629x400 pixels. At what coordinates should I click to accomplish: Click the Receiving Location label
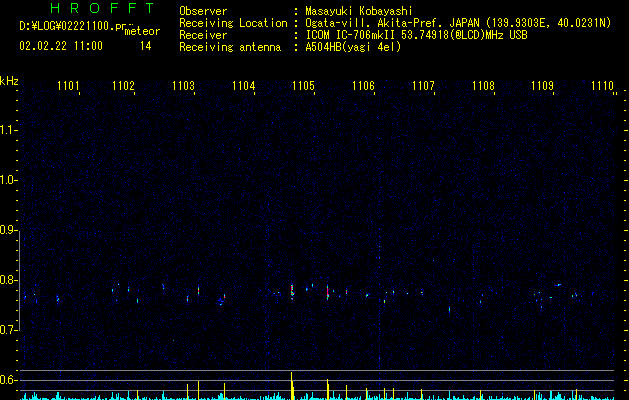coord(233,23)
